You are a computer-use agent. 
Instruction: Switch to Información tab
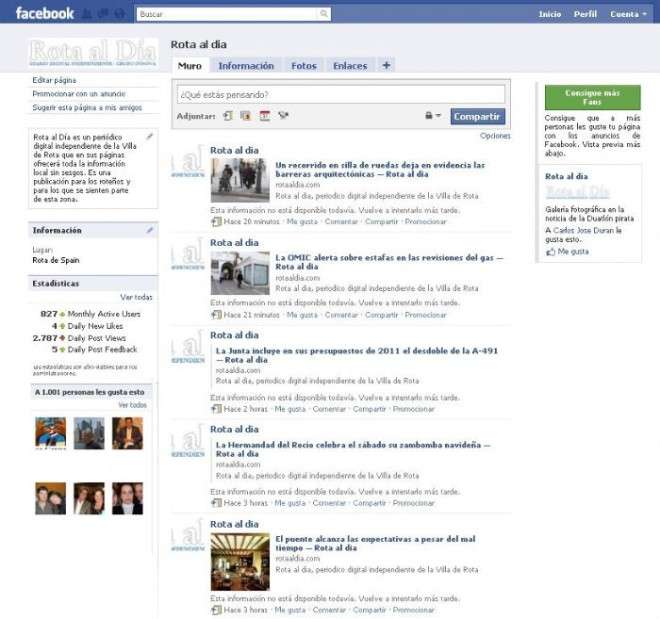[x=246, y=66]
